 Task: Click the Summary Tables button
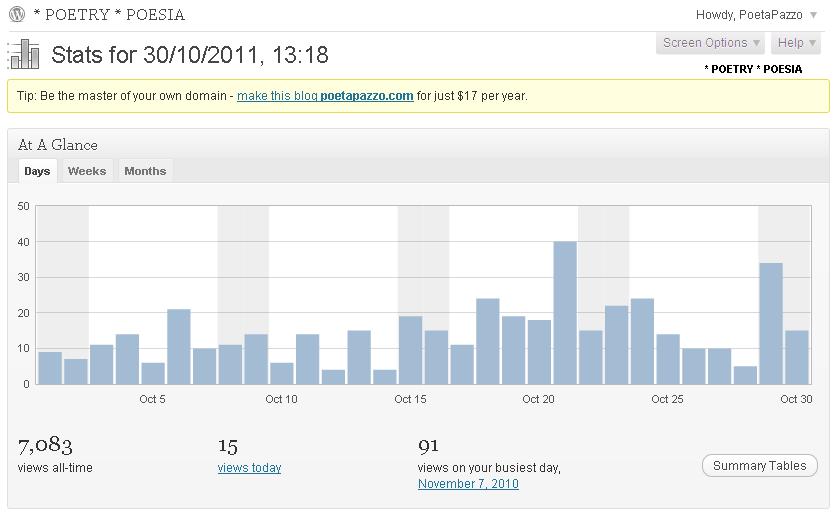pyautogui.click(x=759, y=466)
